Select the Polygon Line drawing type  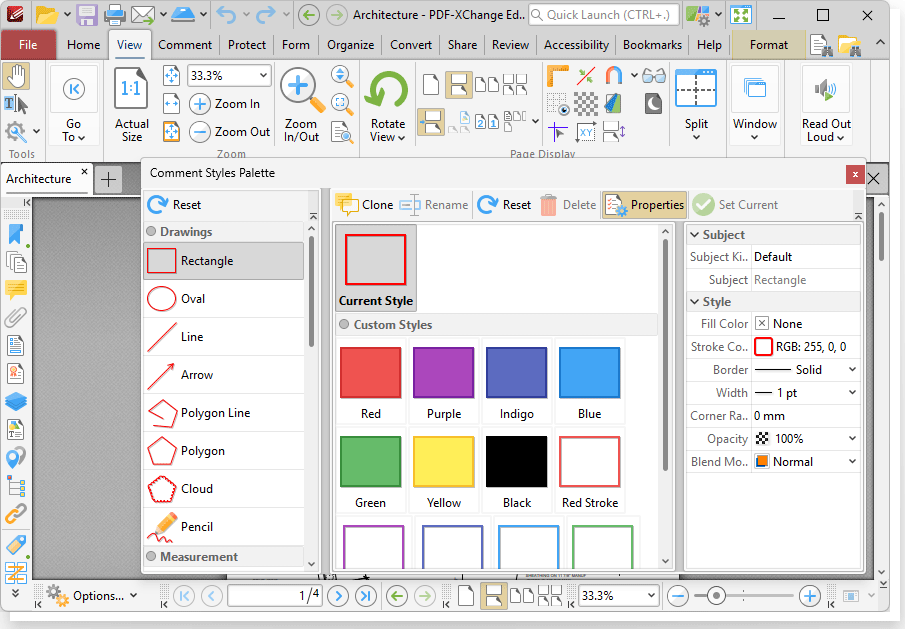point(223,413)
